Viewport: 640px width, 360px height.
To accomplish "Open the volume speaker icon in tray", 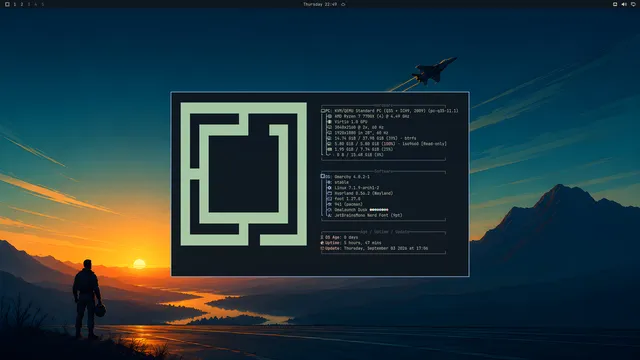I will coord(624,4).
